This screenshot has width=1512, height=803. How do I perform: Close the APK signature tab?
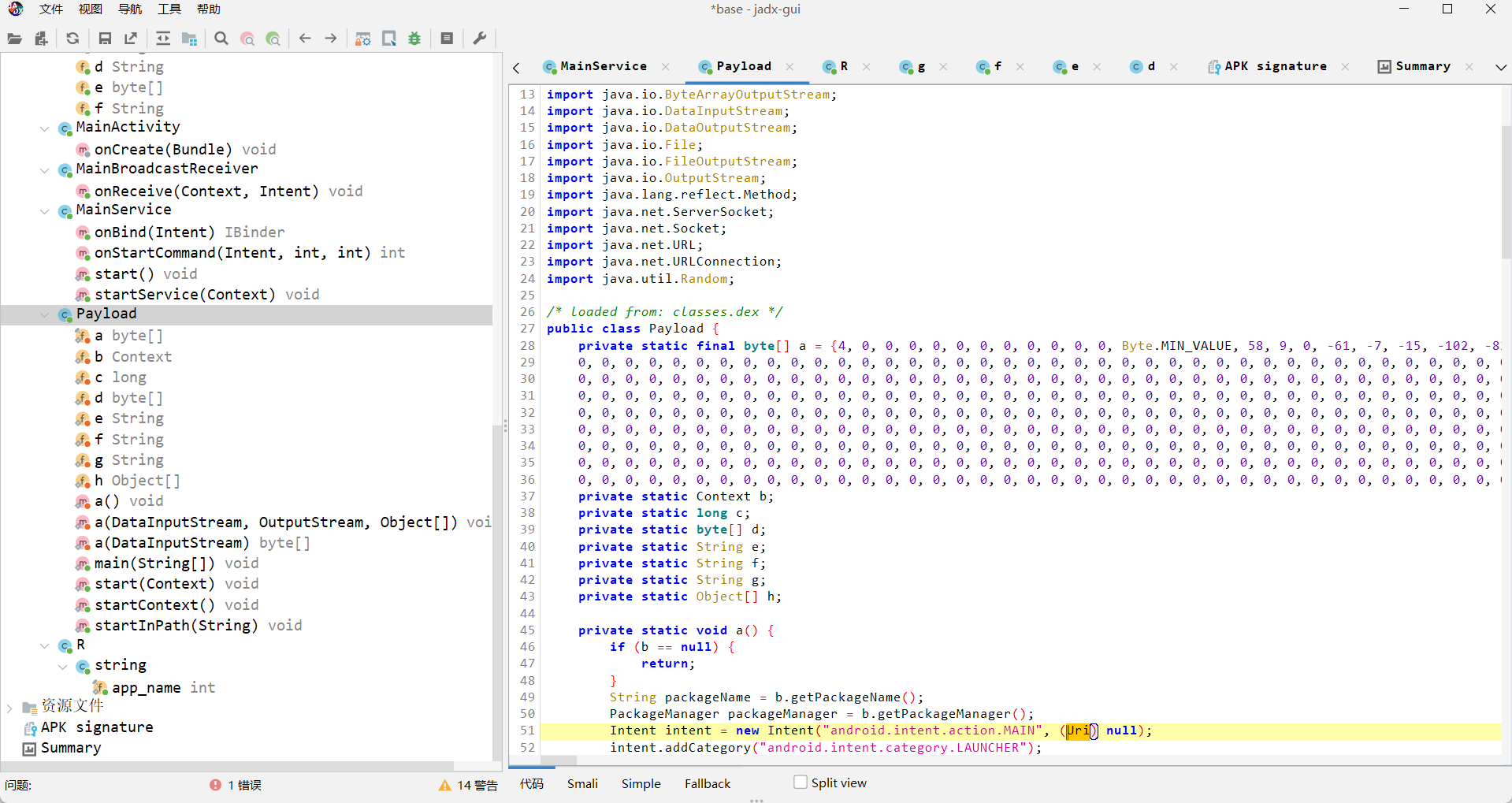pos(1345,67)
